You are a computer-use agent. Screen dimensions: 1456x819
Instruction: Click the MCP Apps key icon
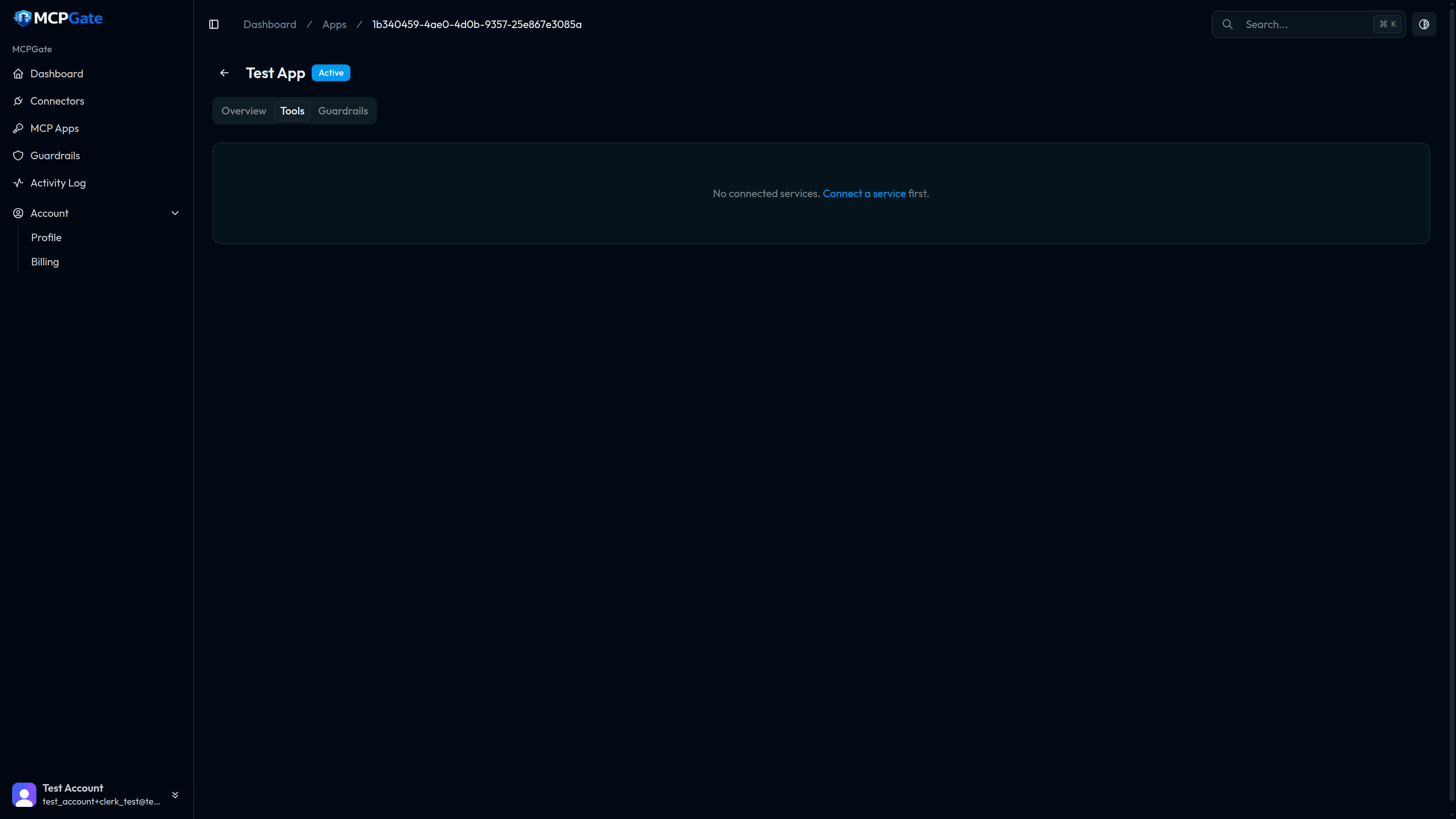(18, 128)
